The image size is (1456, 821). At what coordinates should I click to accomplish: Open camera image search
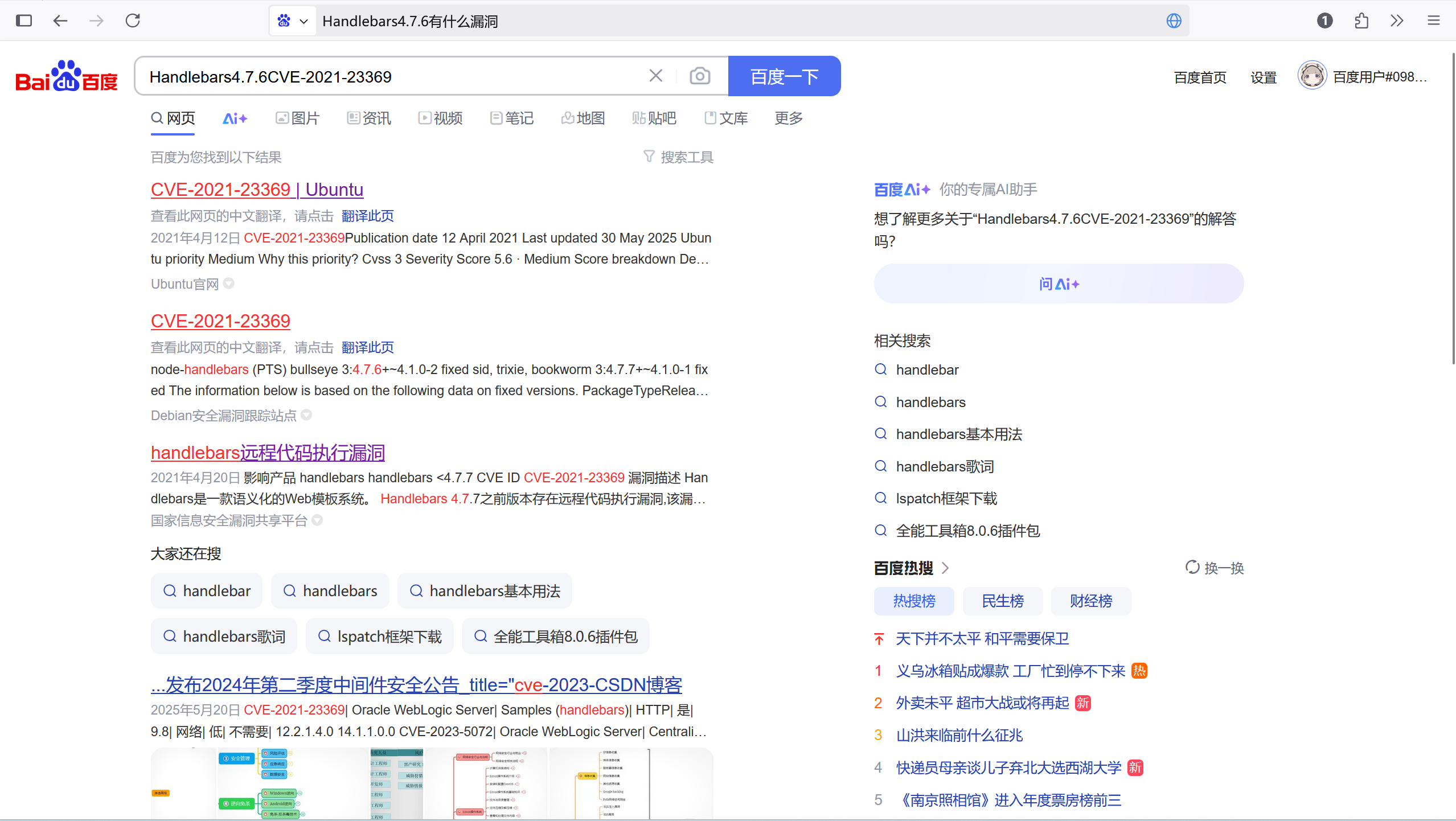(700, 76)
